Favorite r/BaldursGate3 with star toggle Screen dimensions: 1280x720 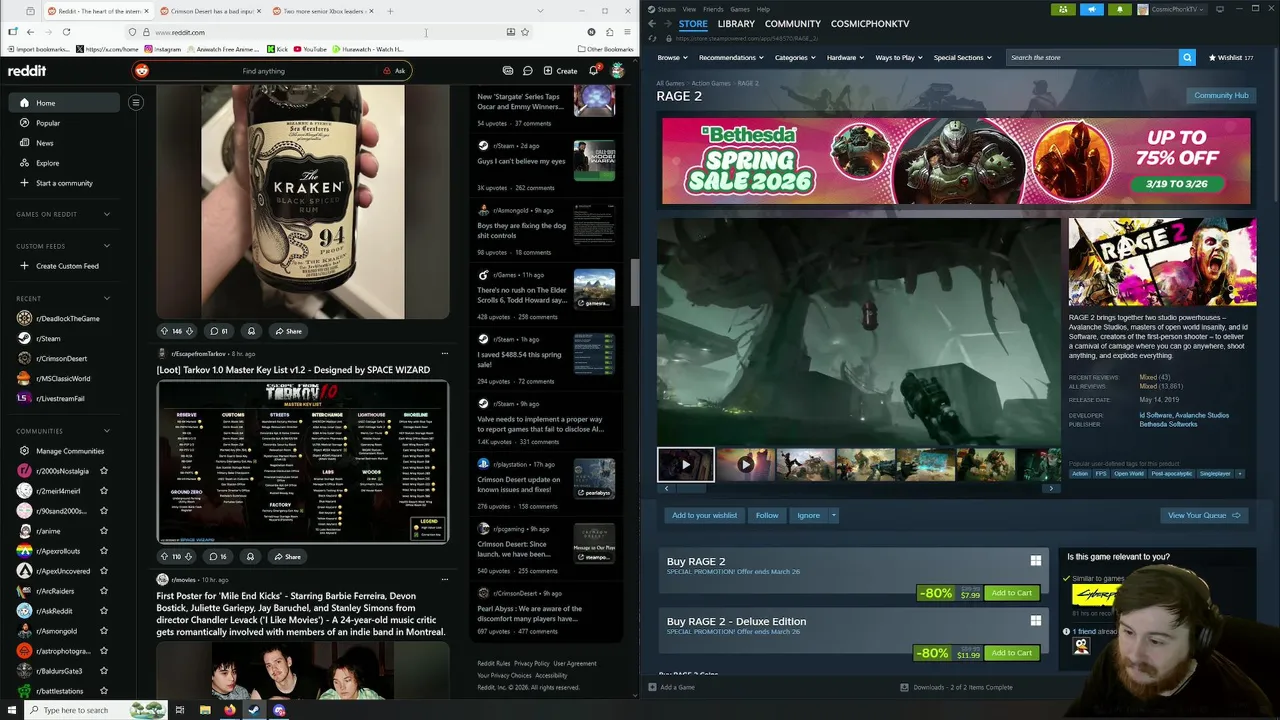(x=104, y=671)
